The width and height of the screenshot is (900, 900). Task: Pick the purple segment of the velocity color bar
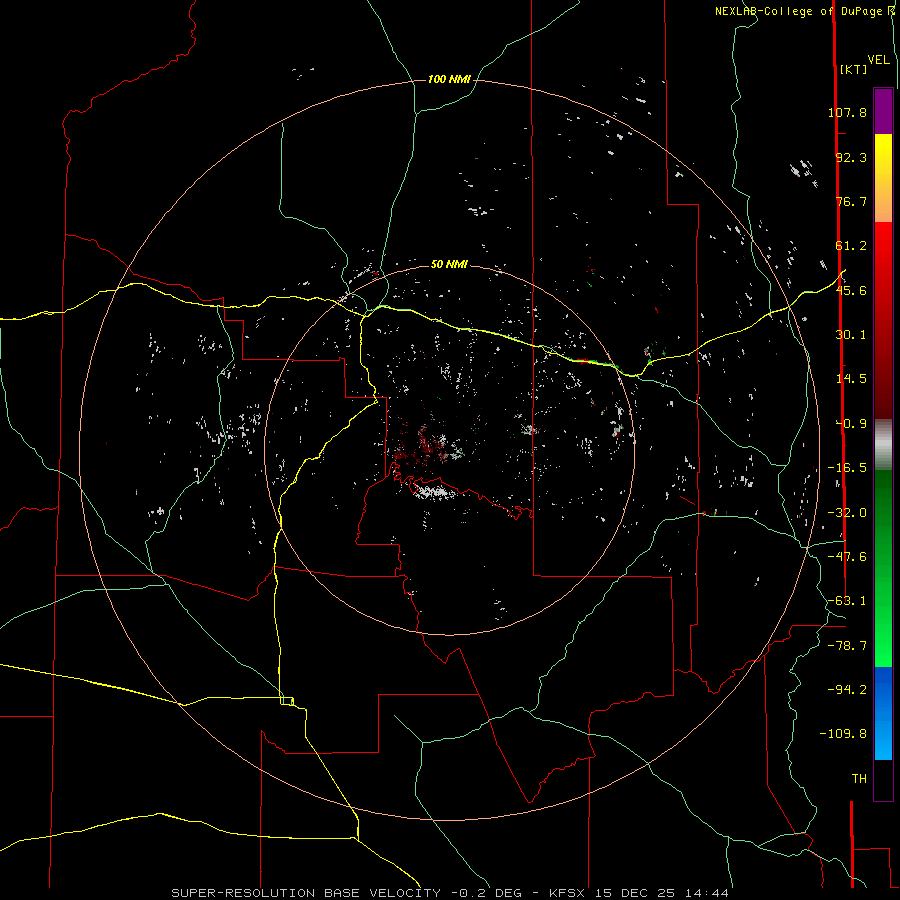click(883, 111)
